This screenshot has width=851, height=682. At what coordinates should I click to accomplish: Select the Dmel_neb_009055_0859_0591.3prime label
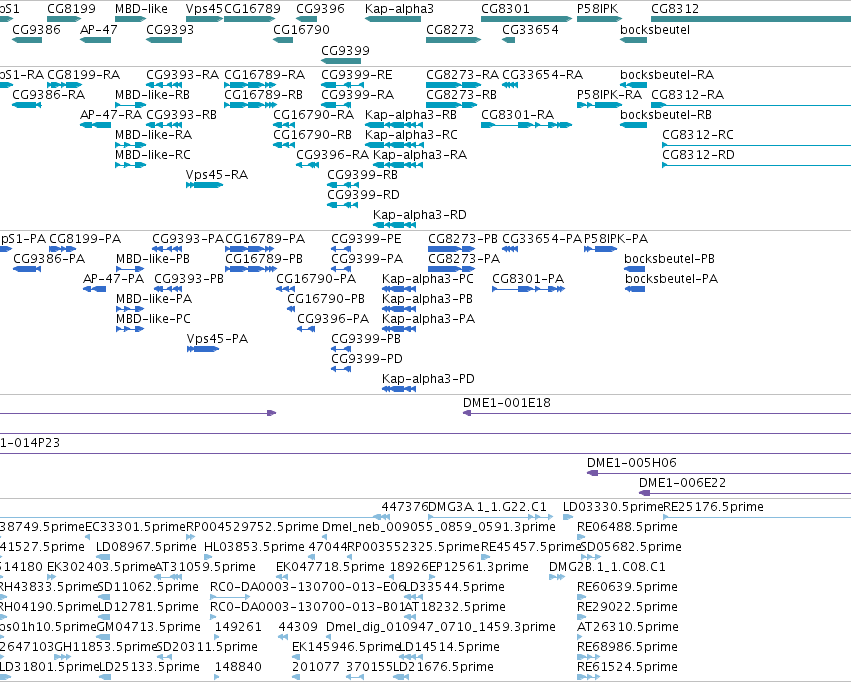[x=439, y=527]
